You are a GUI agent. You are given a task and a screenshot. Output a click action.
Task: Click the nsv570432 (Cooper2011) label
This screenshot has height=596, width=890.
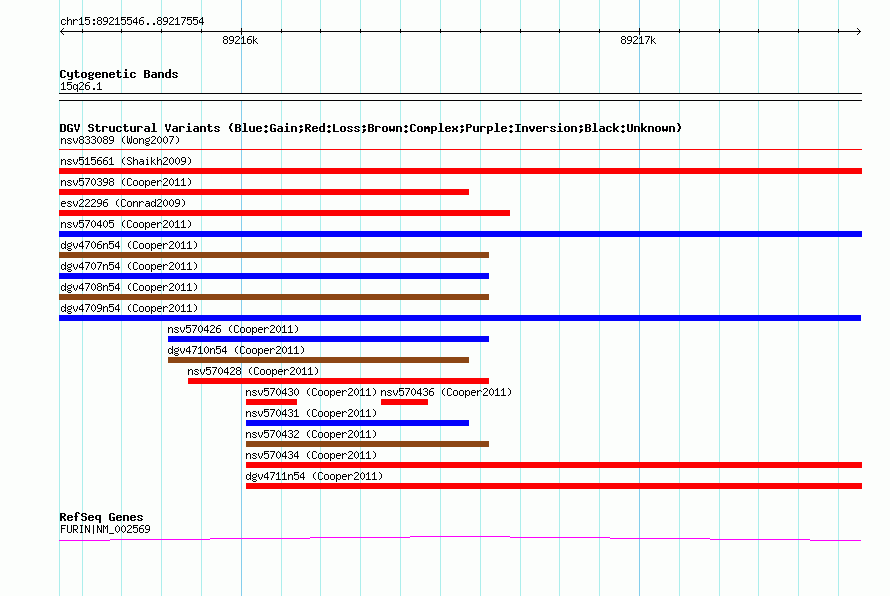311,434
